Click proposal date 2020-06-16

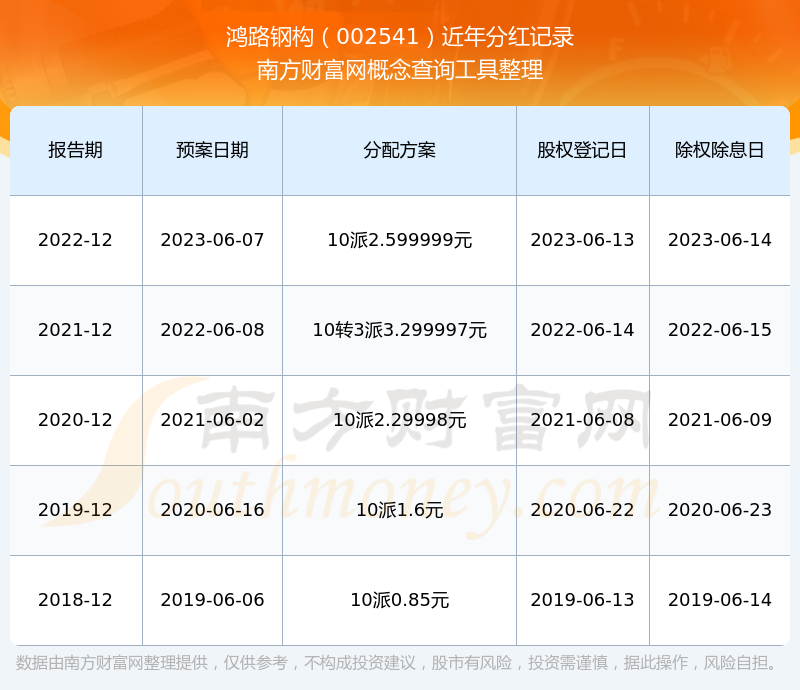[212, 509]
